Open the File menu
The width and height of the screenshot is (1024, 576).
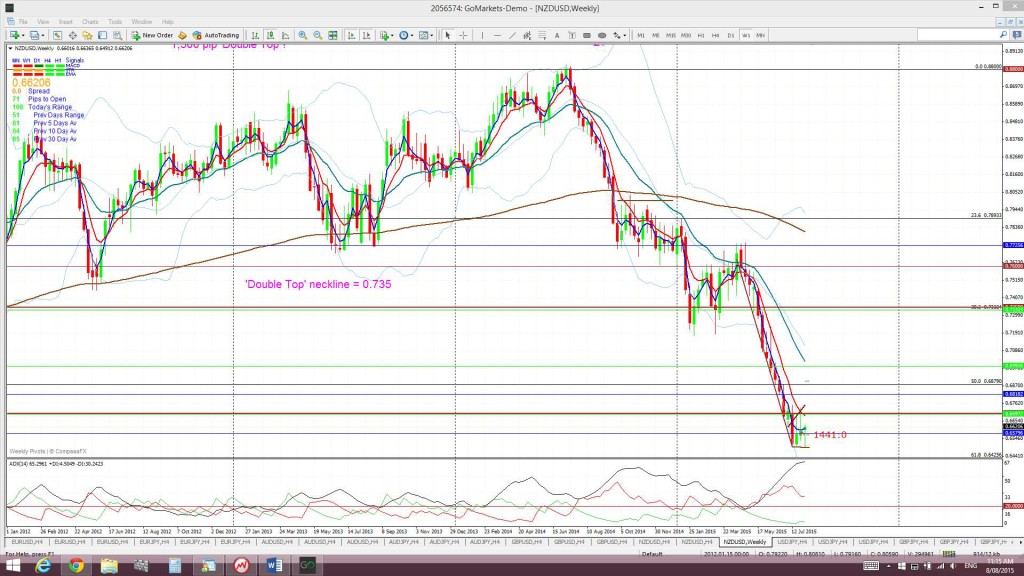[x=23, y=22]
